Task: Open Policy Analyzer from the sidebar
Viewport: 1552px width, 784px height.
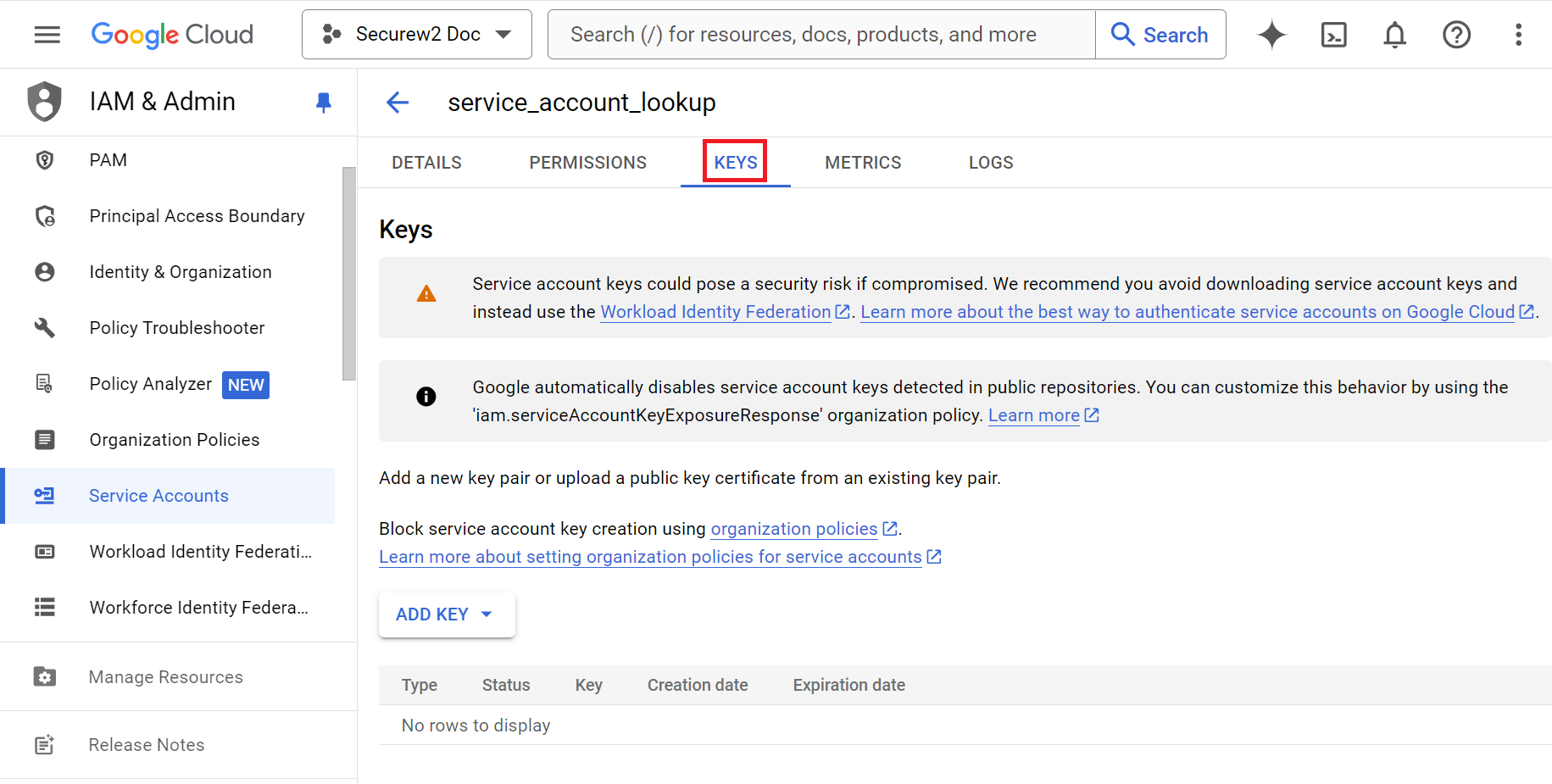Action: pos(150,384)
